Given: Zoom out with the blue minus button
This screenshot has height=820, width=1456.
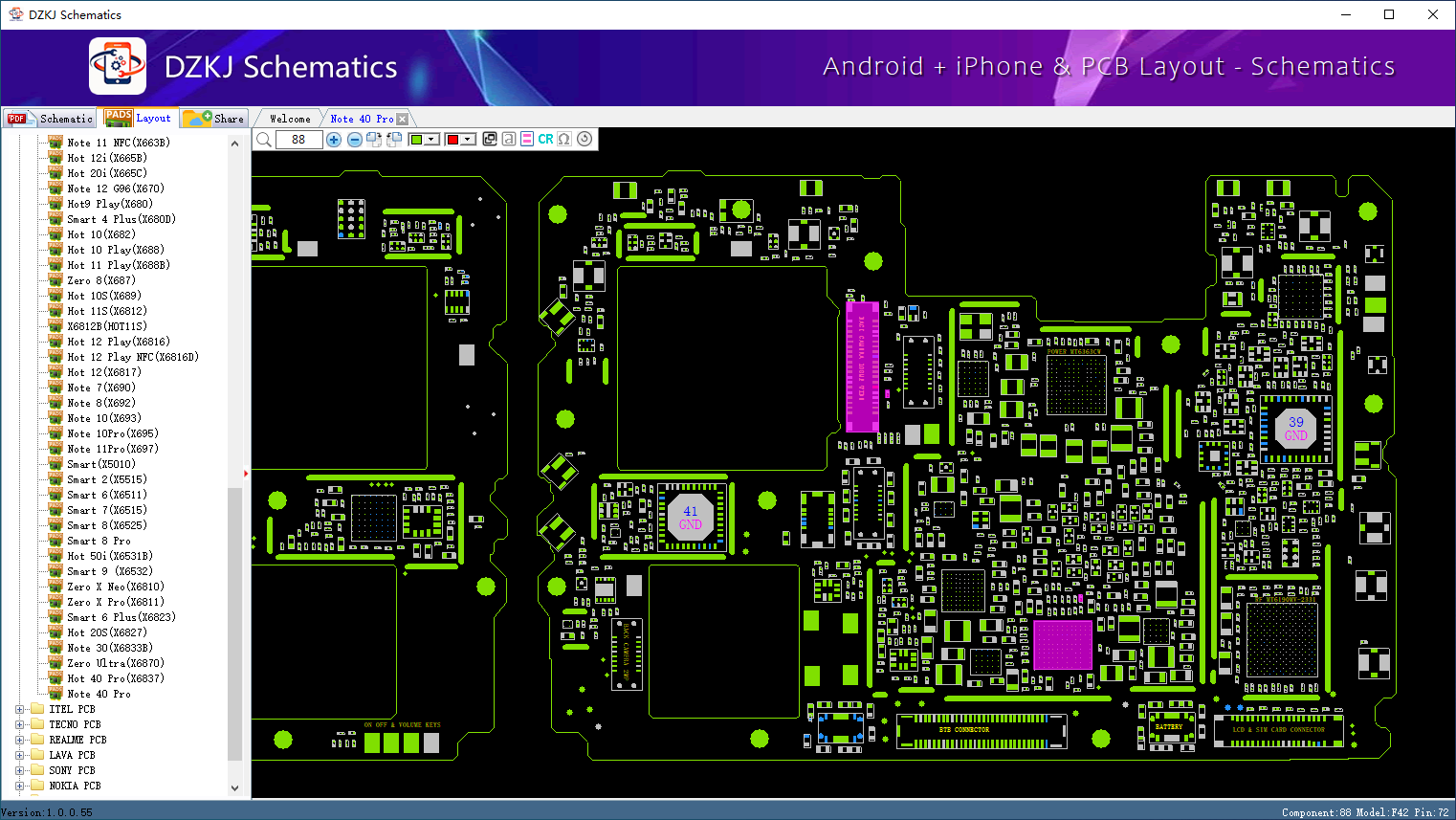Looking at the screenshot, I should (355, 140).
